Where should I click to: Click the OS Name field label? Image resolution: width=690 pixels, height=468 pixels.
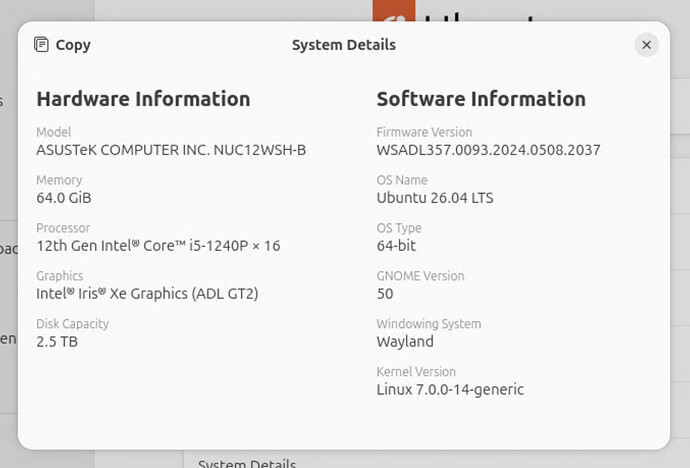402,180
